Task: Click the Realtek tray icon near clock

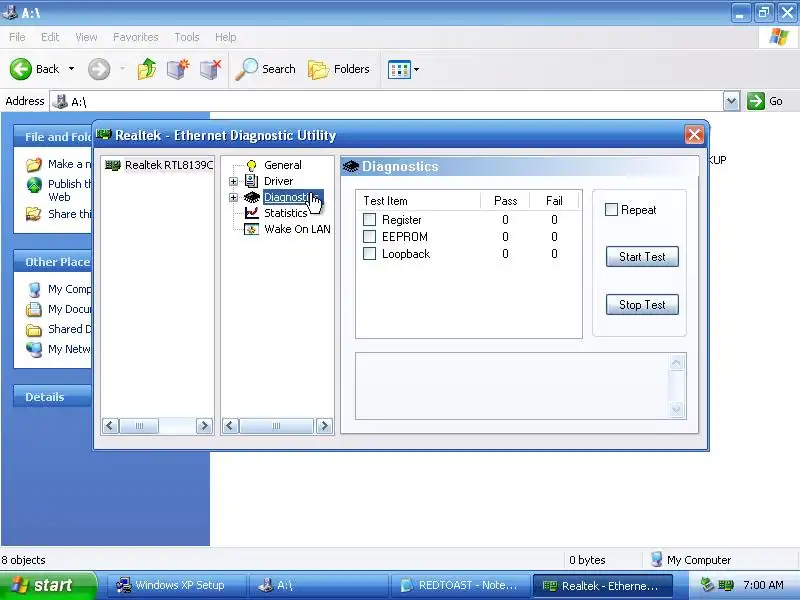Action: point(726,585)
